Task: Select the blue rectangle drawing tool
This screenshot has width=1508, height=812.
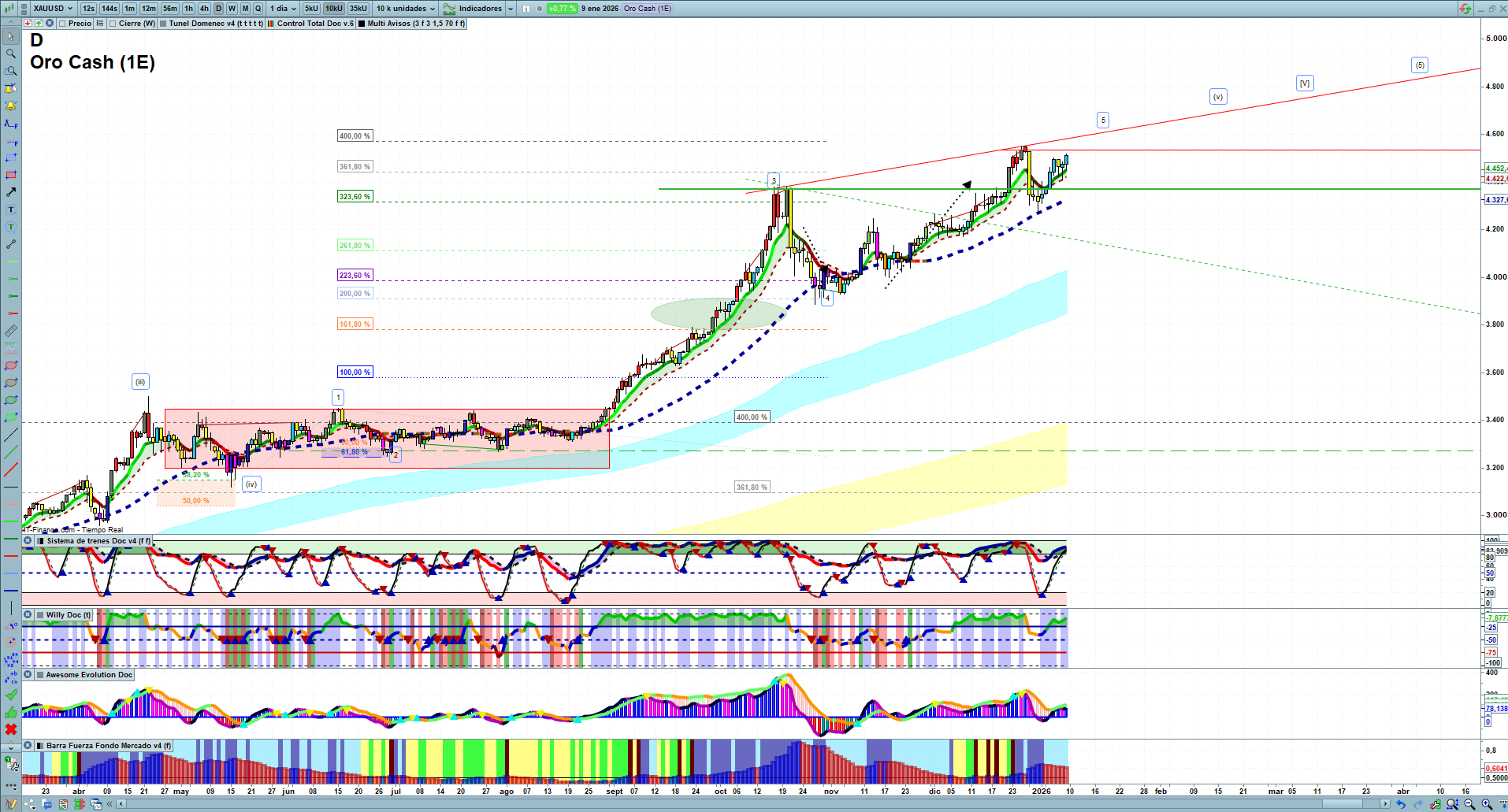Action: (x=11, y=158)
